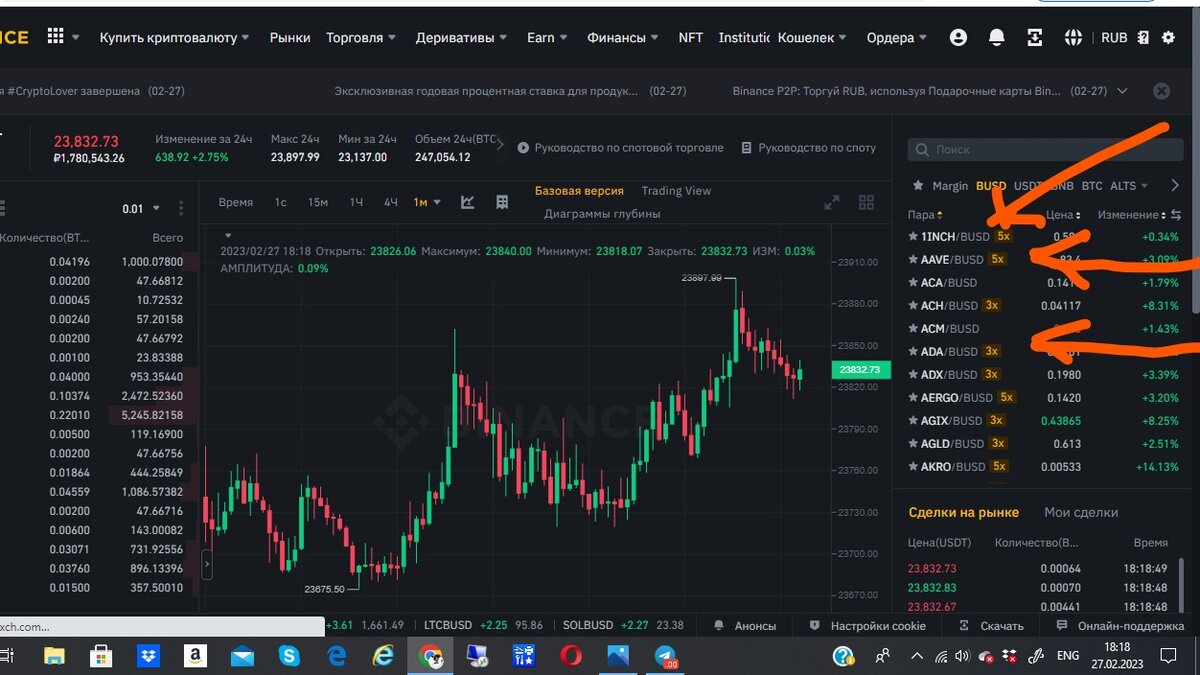The width and height of the screenshot is (1200, 675).
Task: Switch to Trading View tab
Action: click(676, 191)
